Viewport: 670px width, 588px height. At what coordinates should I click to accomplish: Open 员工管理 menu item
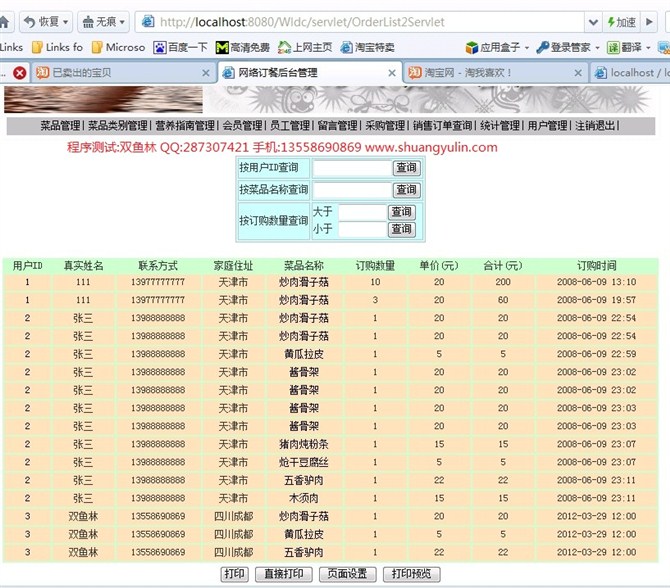pos(290,126)
